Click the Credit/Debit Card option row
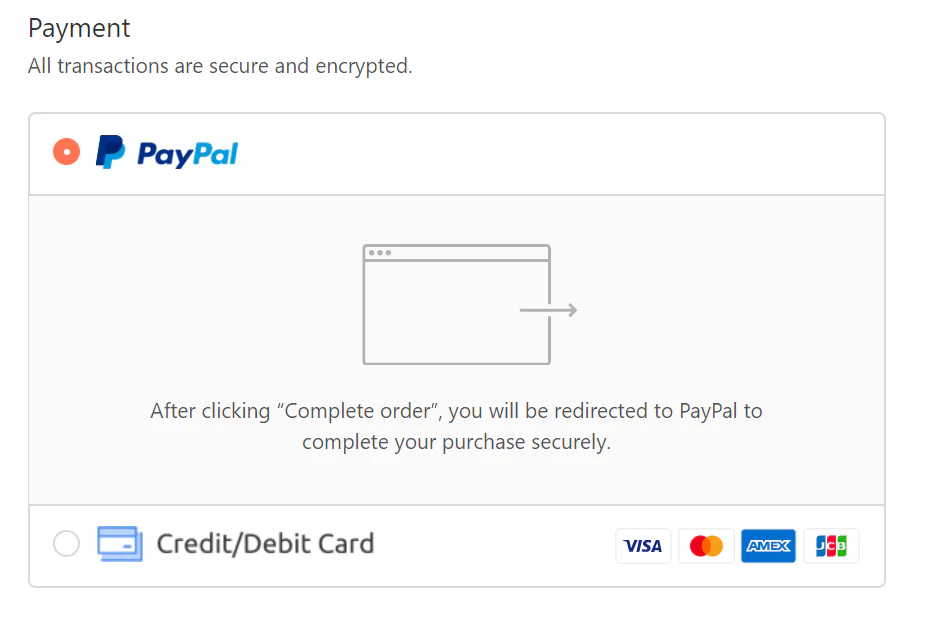The width and height of the screenshot is (948, 617). pos(457,546)
